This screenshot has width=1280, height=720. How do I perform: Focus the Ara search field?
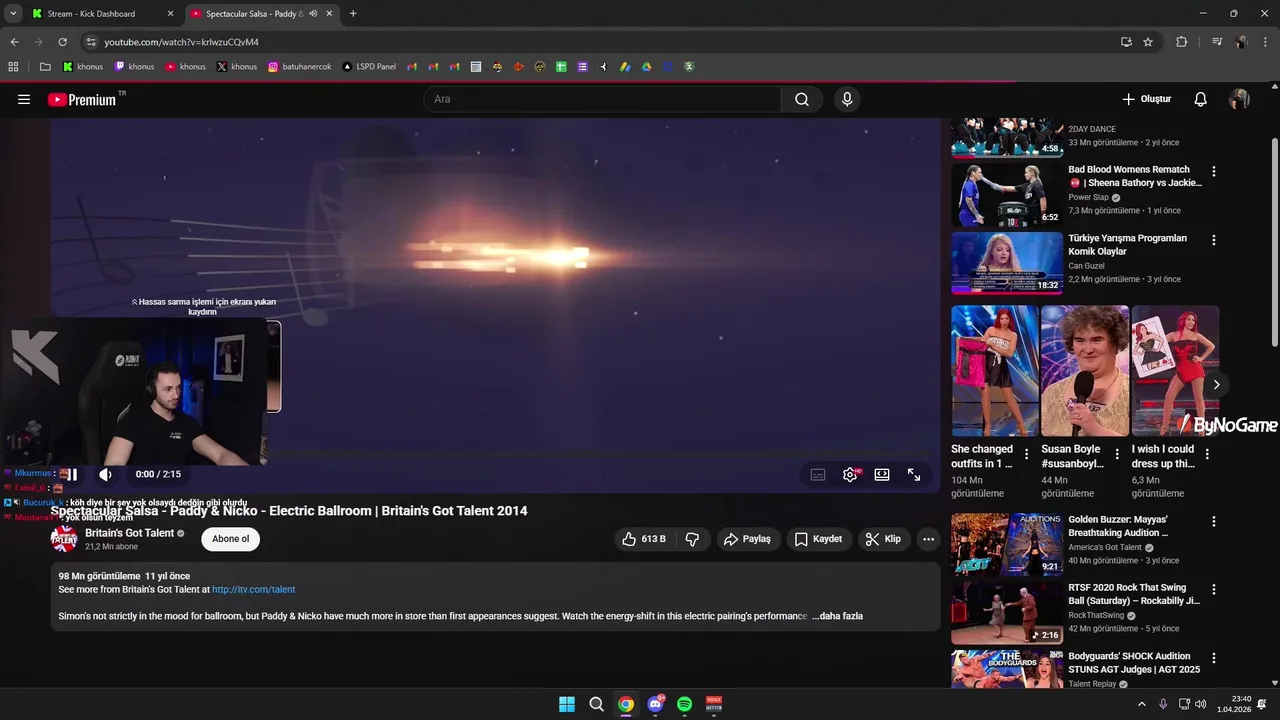coord(602,99)
